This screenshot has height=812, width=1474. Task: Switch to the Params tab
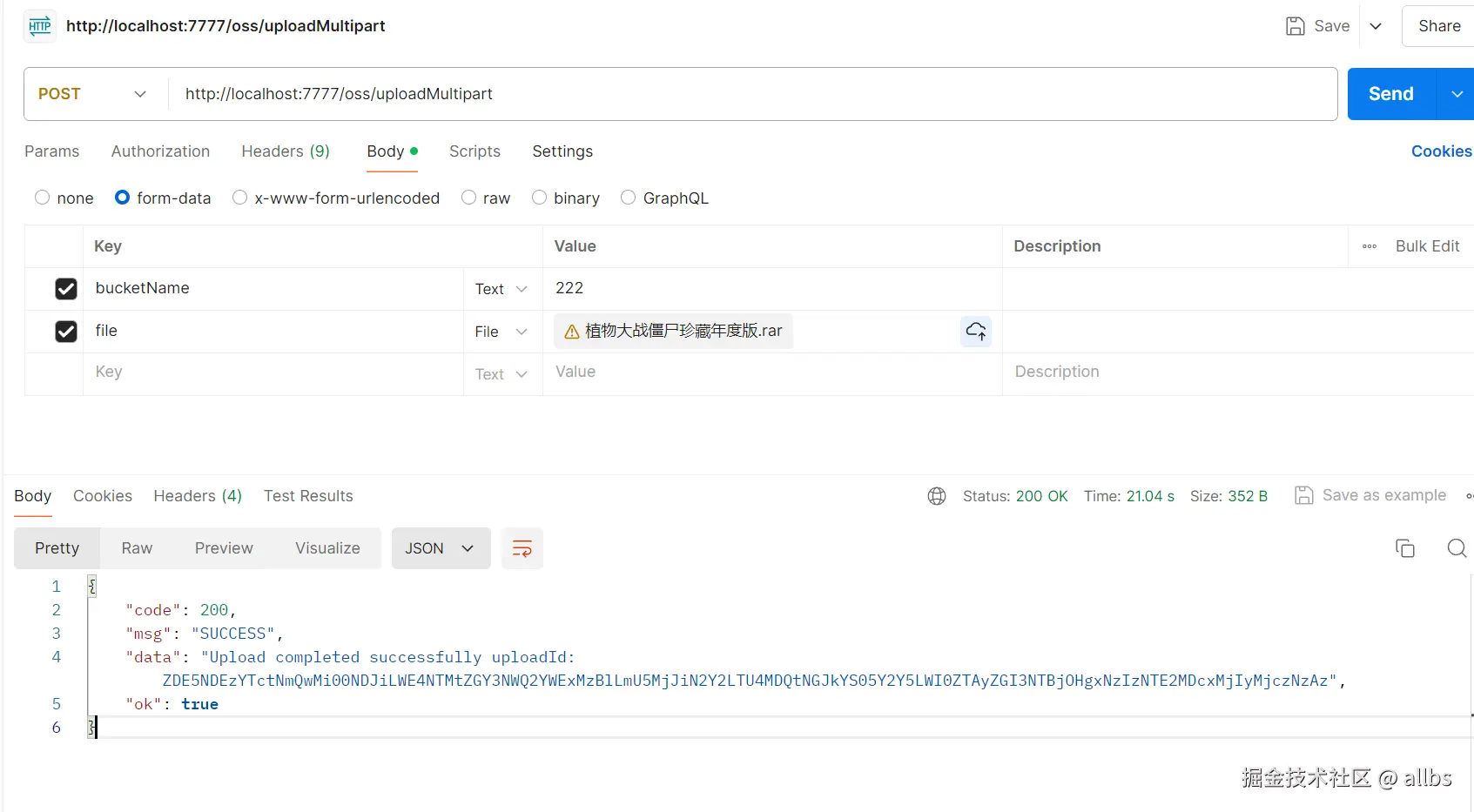(52, 151)
